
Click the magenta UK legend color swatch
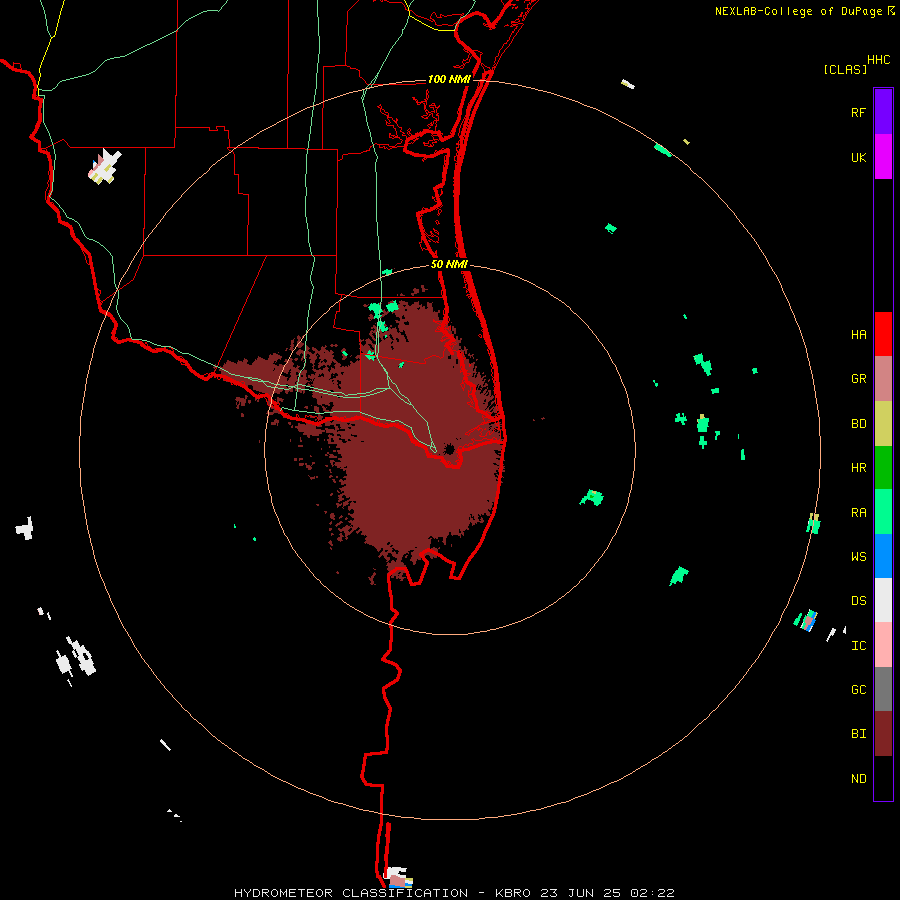[x=883, y=157]
